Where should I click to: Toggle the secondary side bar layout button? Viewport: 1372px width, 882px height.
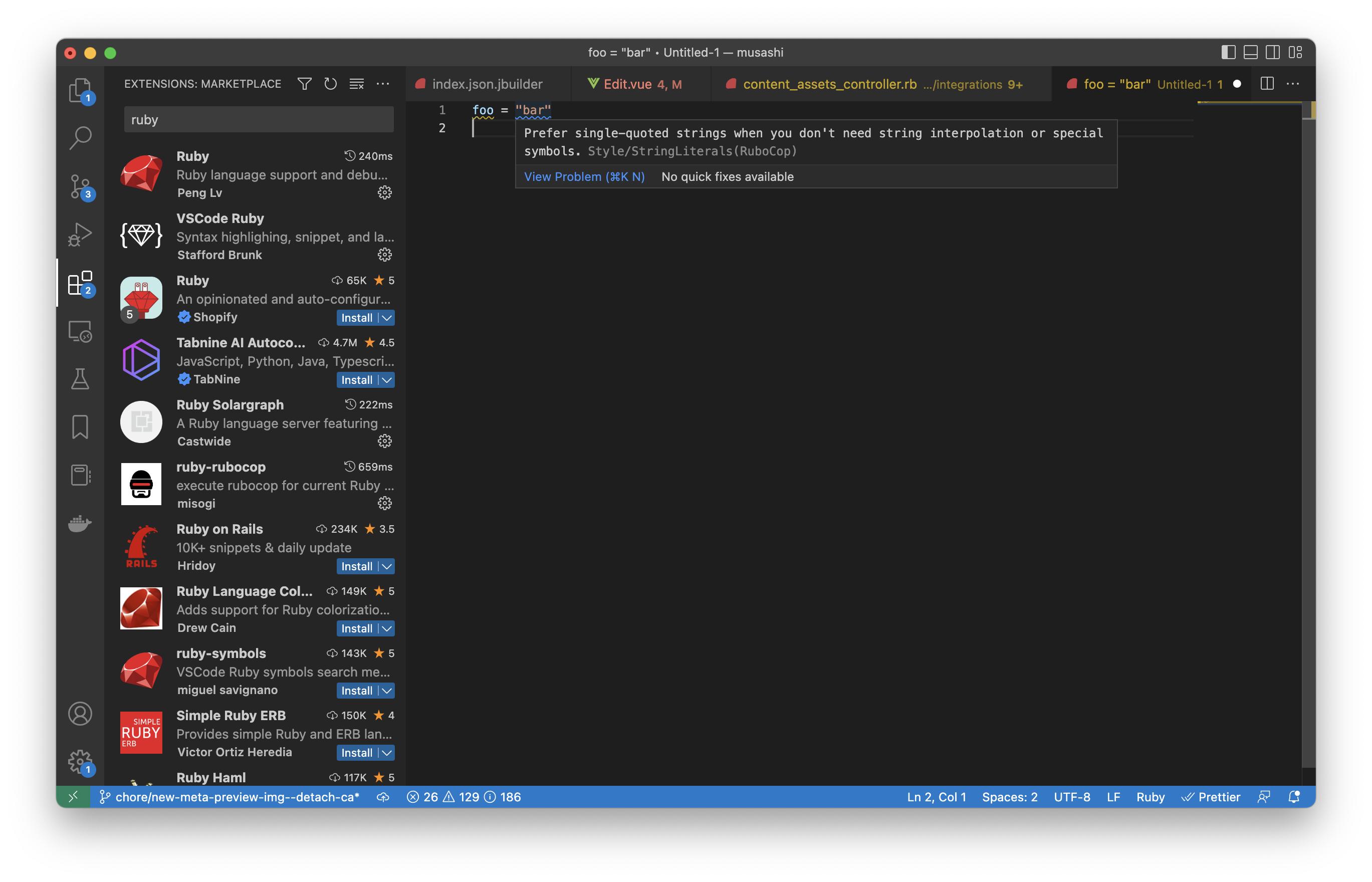click(1272, 52)
